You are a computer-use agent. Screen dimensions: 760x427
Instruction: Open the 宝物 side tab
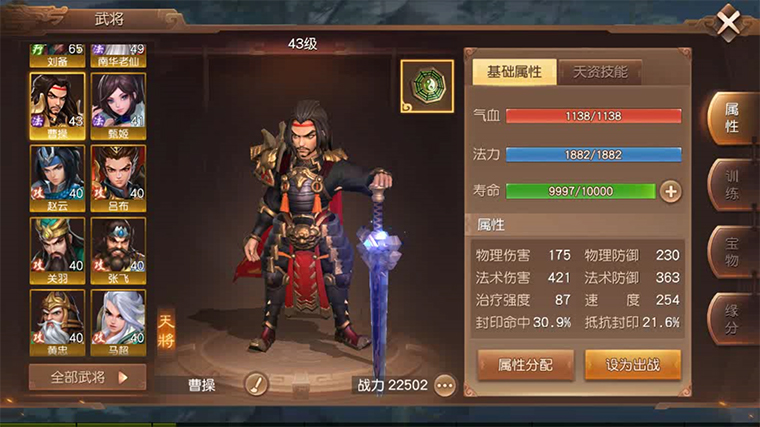(x=731, y=252)
